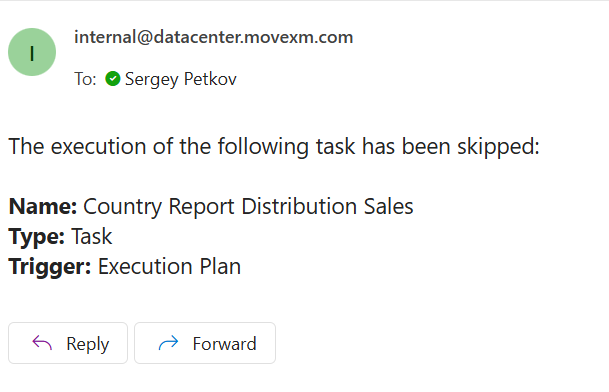Click the word "skipped:" in the message
Viewport: 609px width, 392px height.
[498, 147]
